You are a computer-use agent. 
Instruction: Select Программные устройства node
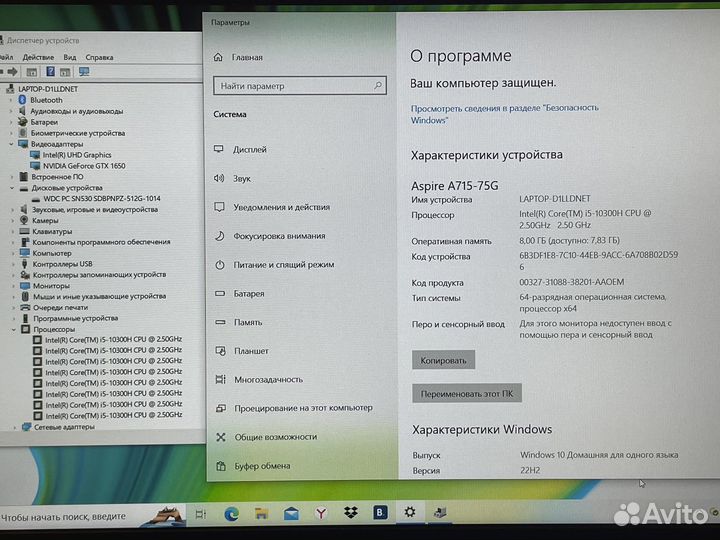tap(76, 318)
